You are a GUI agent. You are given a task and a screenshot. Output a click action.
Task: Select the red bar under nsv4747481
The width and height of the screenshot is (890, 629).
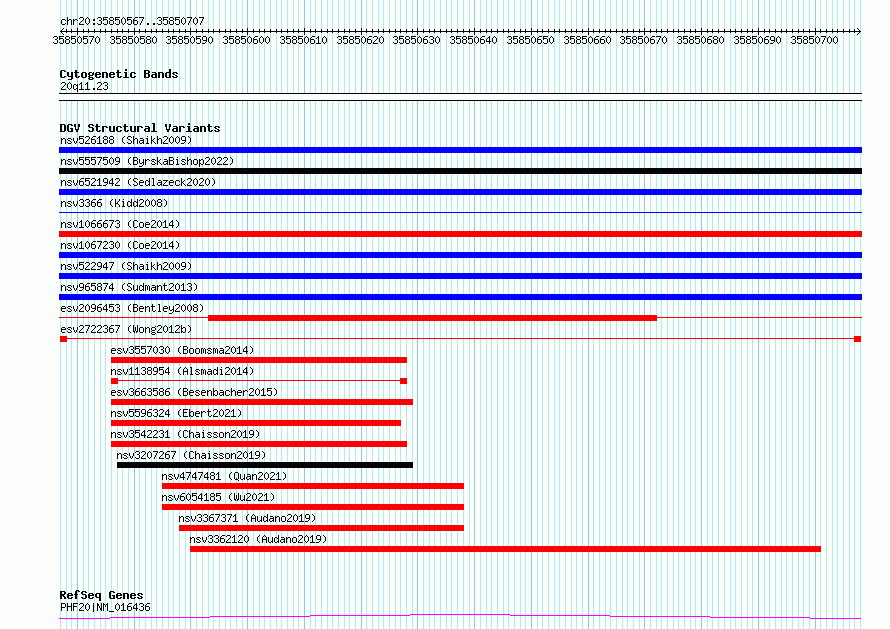tap(313, 486)
